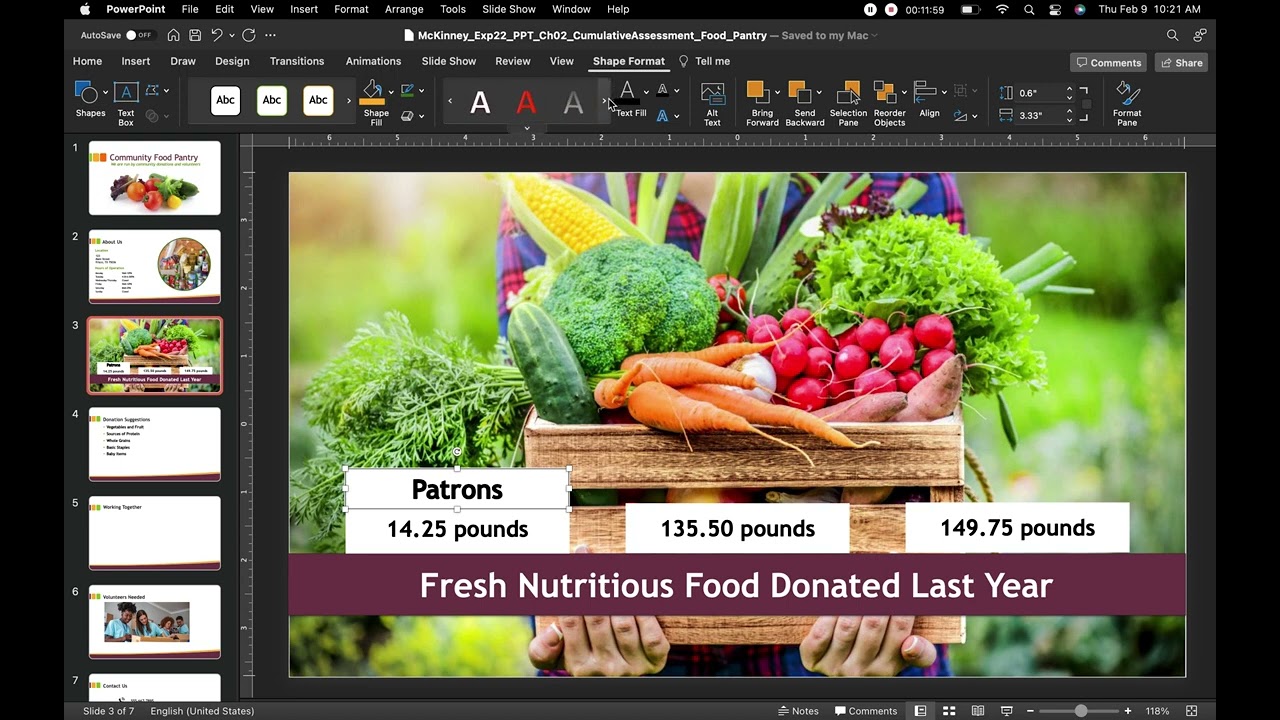Start Slide Show from status bar
The height and width of the screenshot is (720, 1280).
[x=1006, y=711]
